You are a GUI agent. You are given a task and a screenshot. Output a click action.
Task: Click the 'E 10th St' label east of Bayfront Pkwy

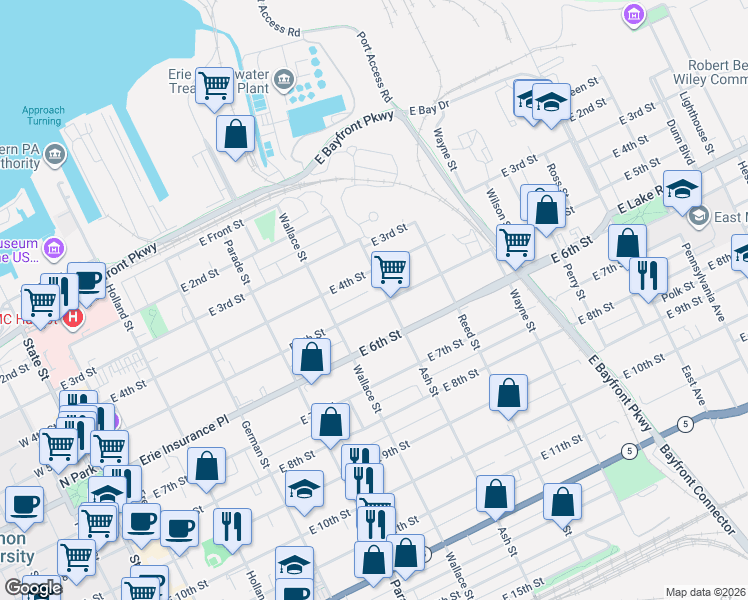(x=644, y=366)
